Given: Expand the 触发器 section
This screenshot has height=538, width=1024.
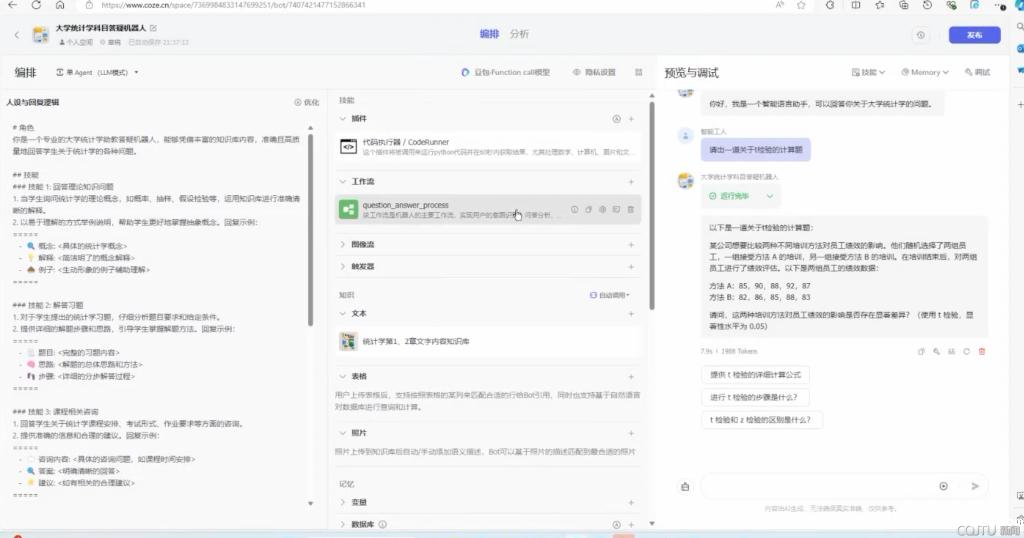Looking at the screenshot, I should pos(343,267).
